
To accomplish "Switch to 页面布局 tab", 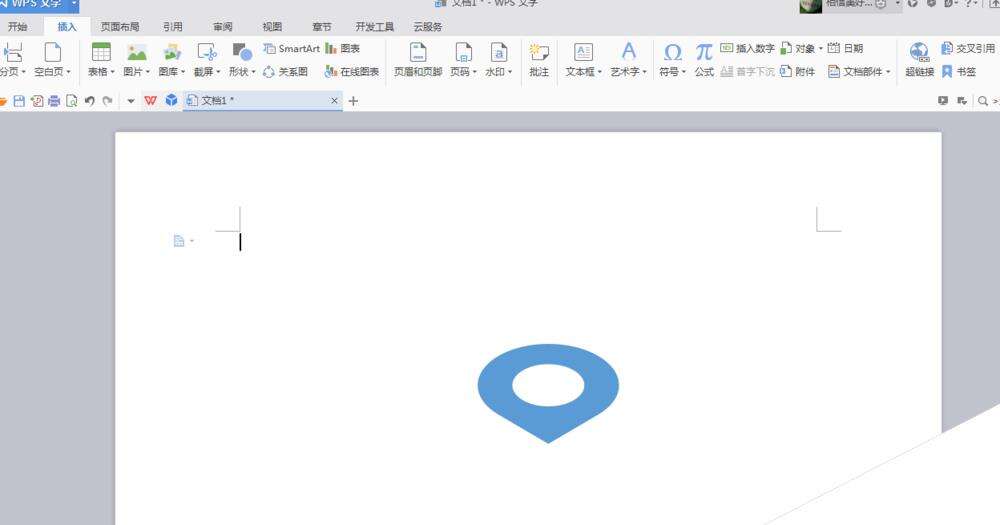I will tap(120, 26).
